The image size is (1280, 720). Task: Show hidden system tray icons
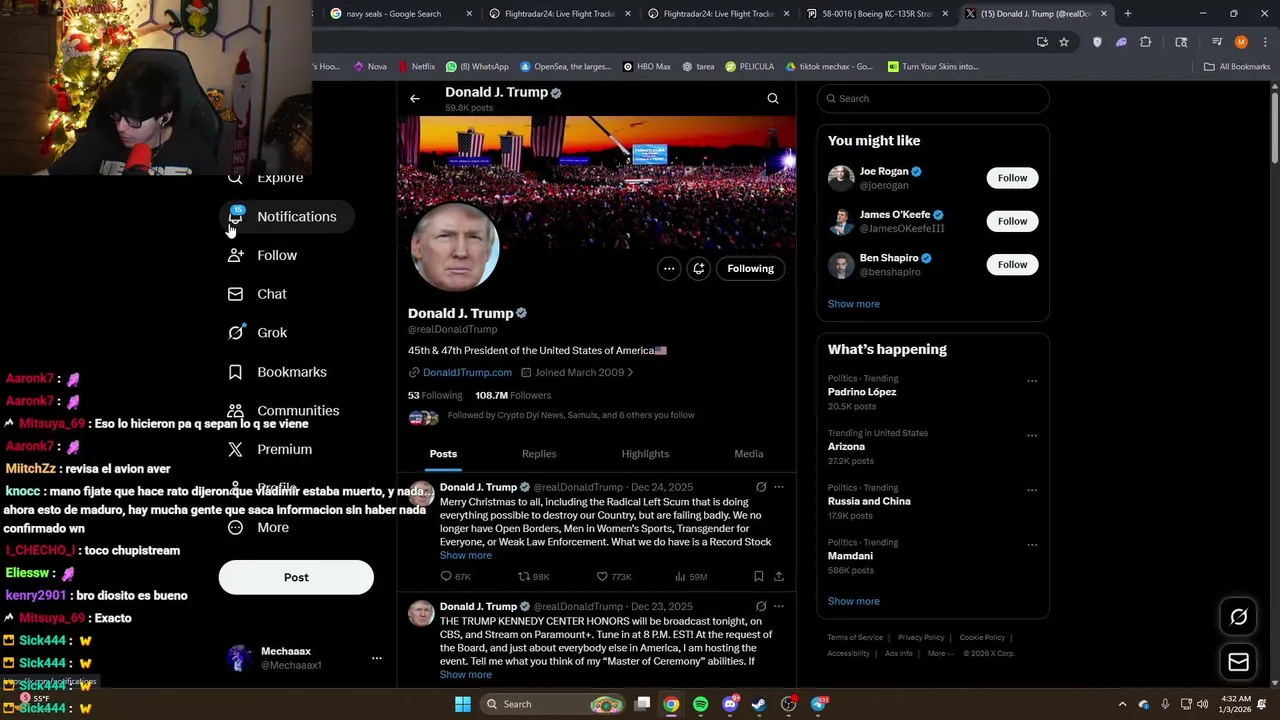click(1122, 704)
